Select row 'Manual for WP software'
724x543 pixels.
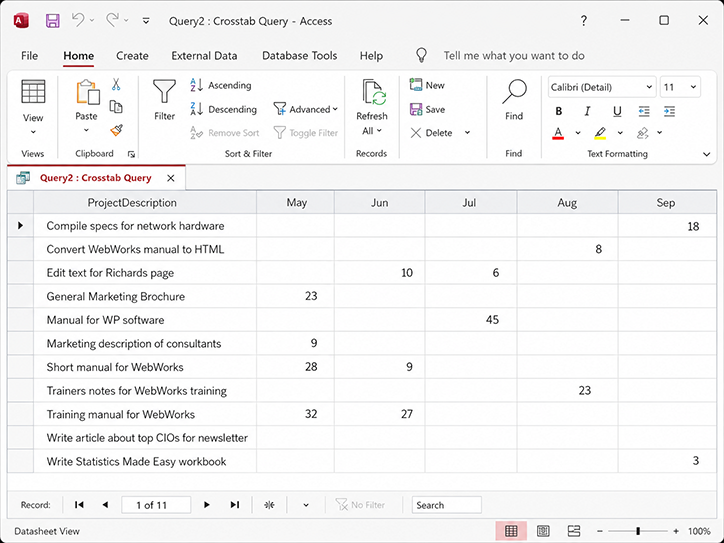(x=20, y=320)
